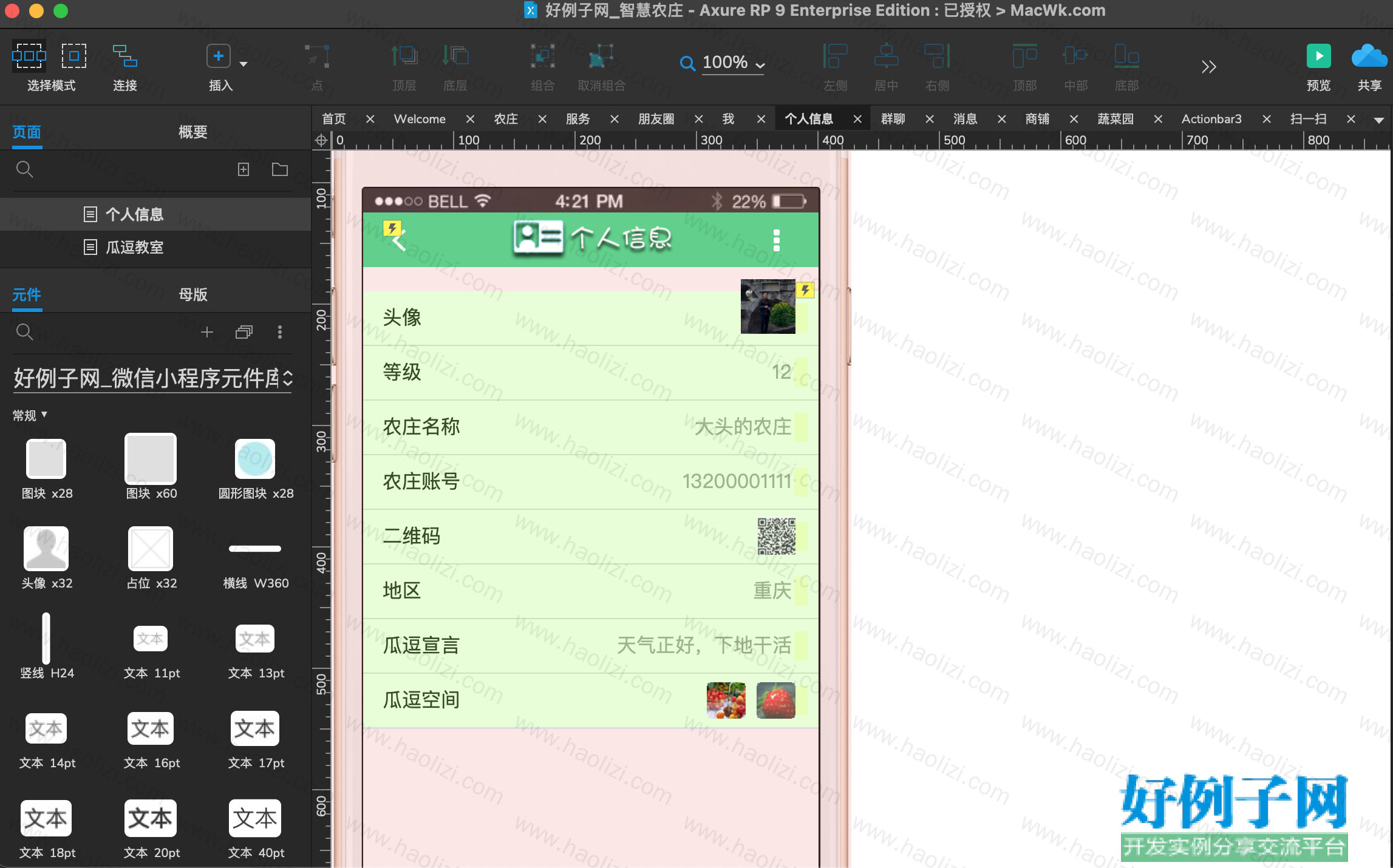Click the Share (共享) cloud icon
Screen dimensions: 1393x868
(x=1369, y=56)
